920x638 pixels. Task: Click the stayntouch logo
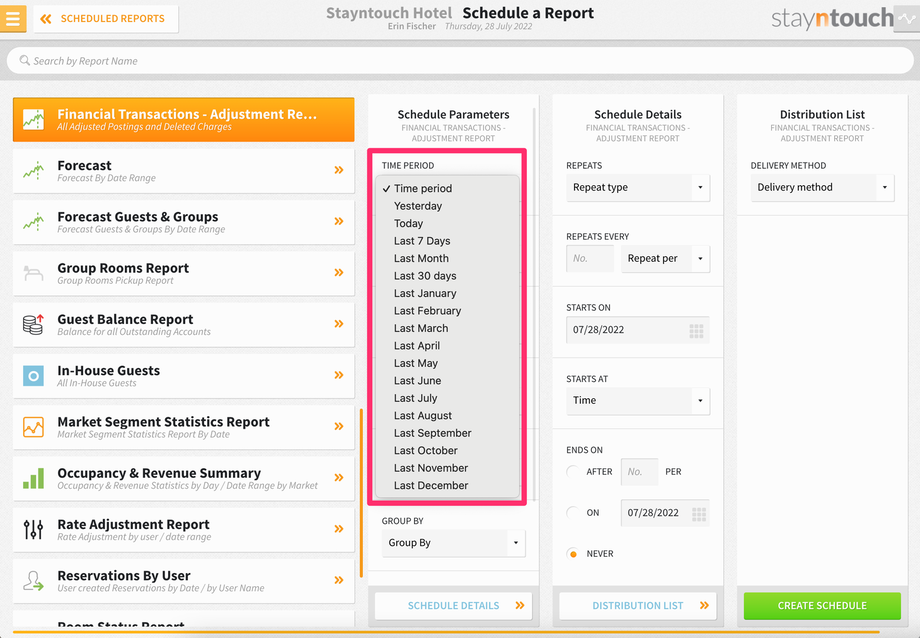click(831, 18)
